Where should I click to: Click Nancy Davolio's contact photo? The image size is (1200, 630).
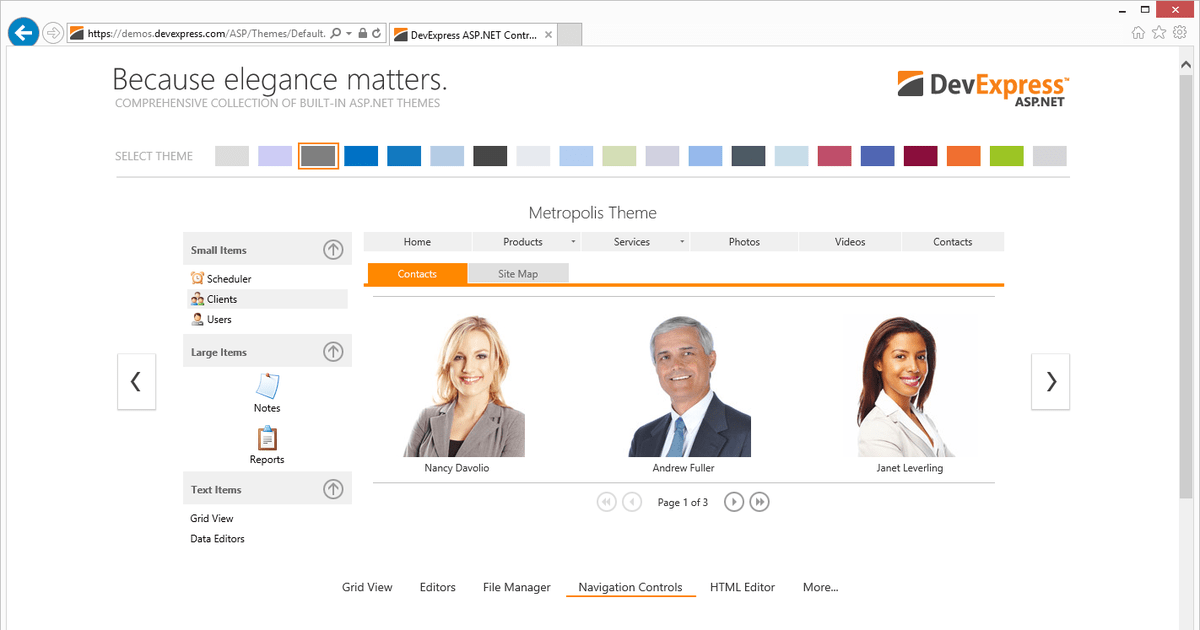click(x=457, y=385)
